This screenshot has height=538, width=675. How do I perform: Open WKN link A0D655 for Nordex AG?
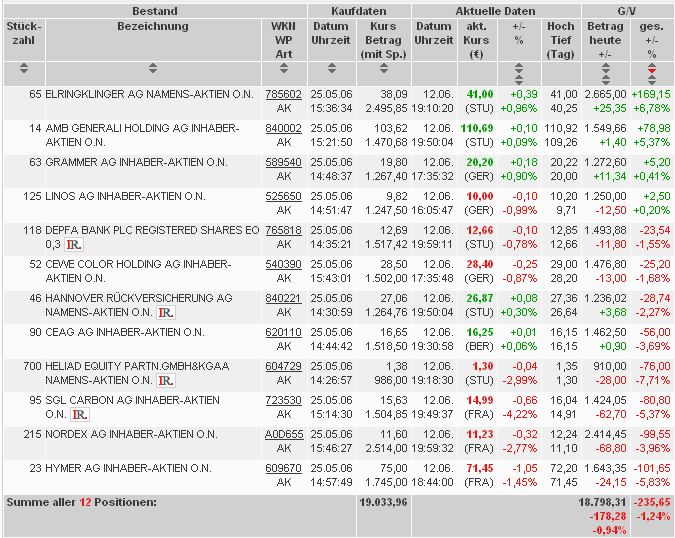pyautogui.click(x=284, y=434)
